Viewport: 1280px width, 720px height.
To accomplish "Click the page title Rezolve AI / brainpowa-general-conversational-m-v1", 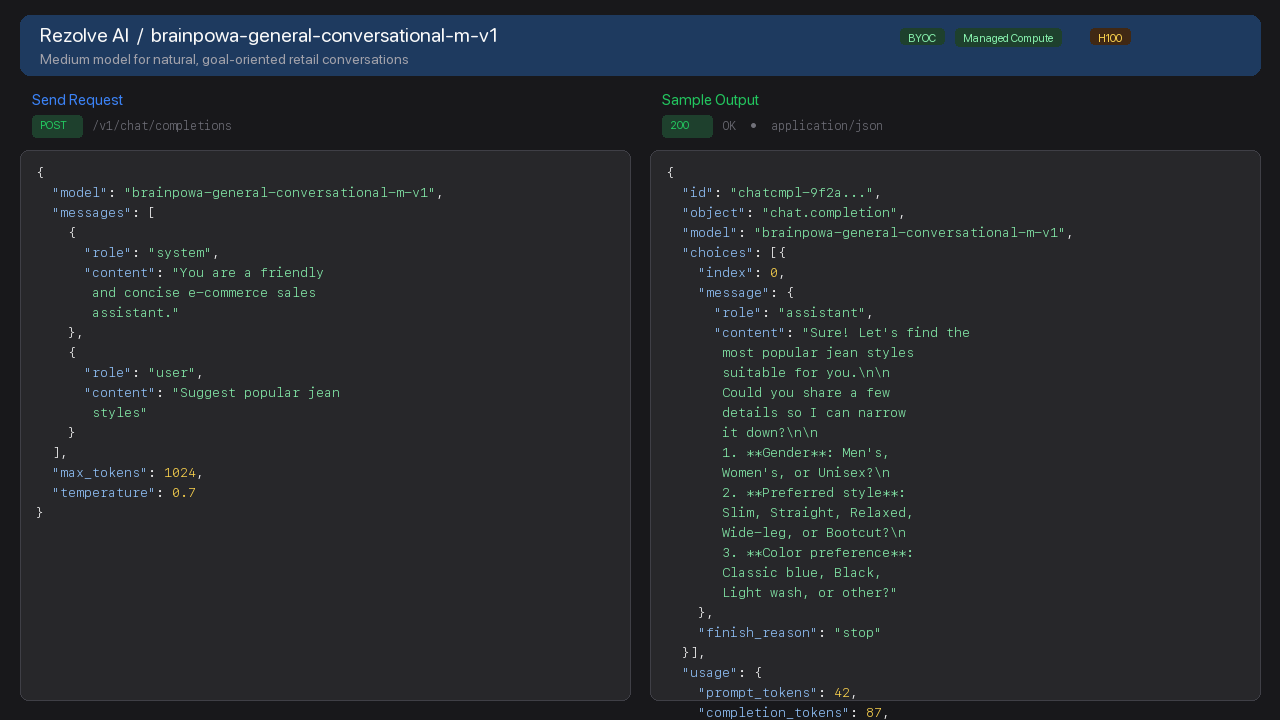I will tap(269, 35).
